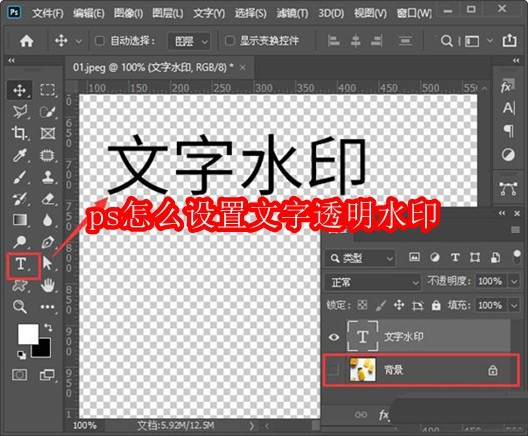Open the Edit Toolbar three-dots menu
Screen dimensions: 528x436
(x=47, y=307)
